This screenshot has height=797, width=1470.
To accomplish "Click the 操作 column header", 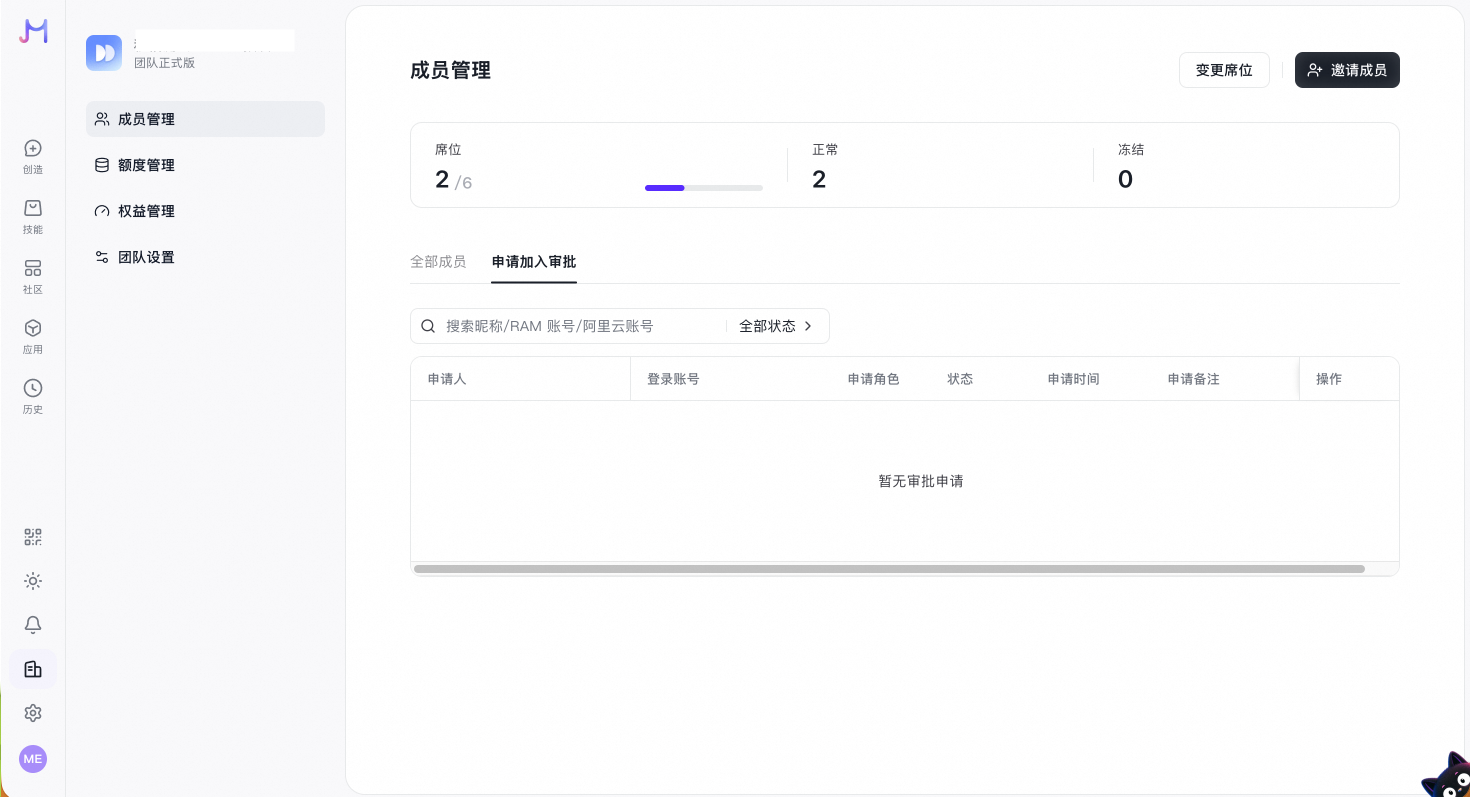I will [x=1329, y=379].
